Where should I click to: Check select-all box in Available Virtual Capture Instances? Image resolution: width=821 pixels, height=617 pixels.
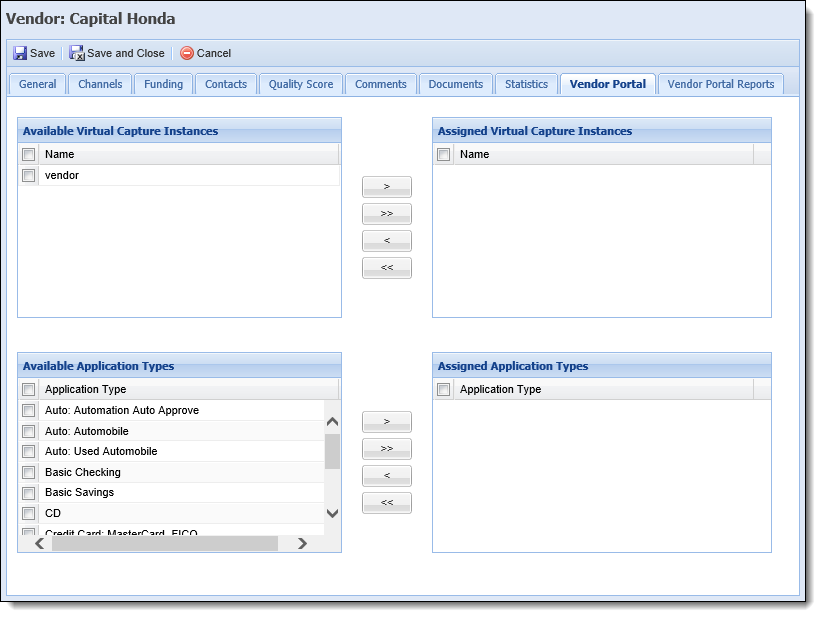tap(29, 155)
